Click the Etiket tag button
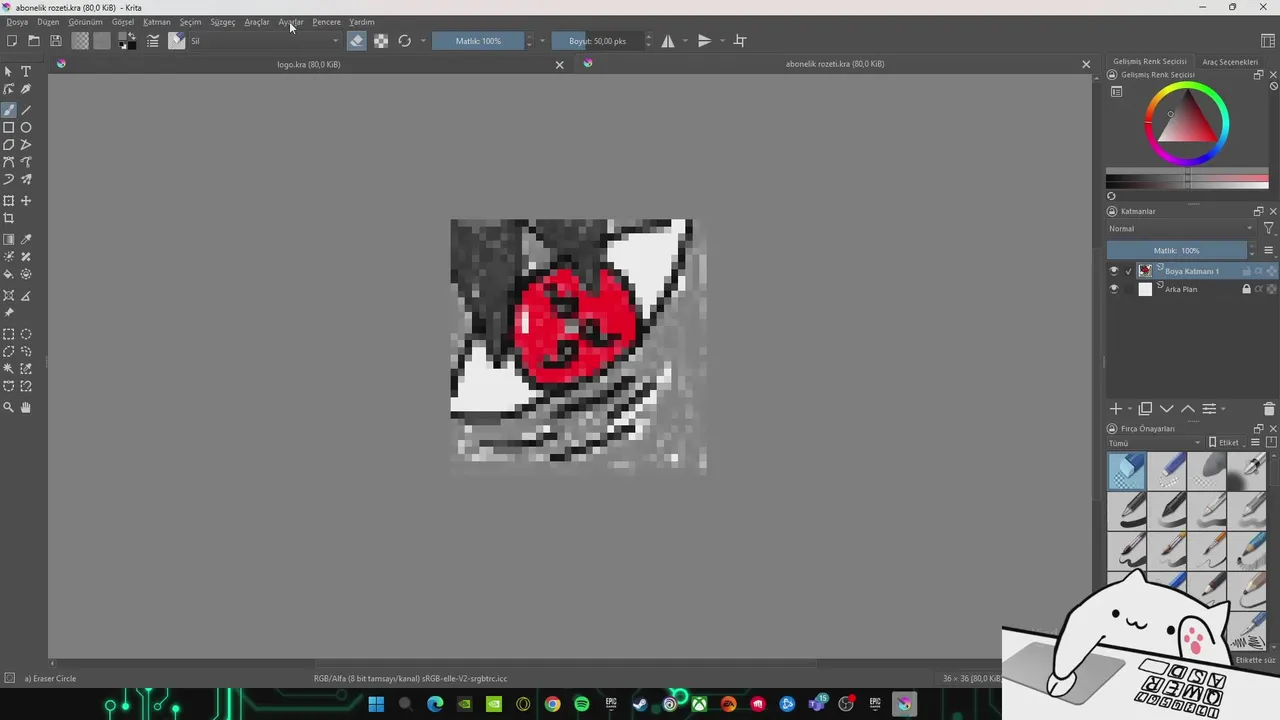Screen dimensions: 1280x720 tap(1224, 443)
